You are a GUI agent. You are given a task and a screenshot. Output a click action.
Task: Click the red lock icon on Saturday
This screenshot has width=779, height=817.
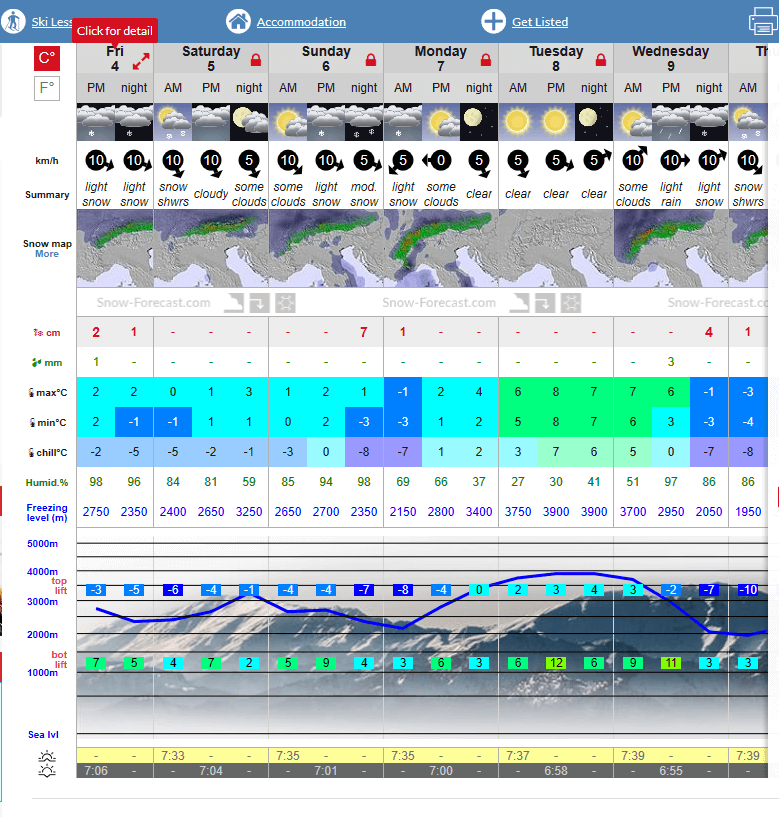coord(256,60)
